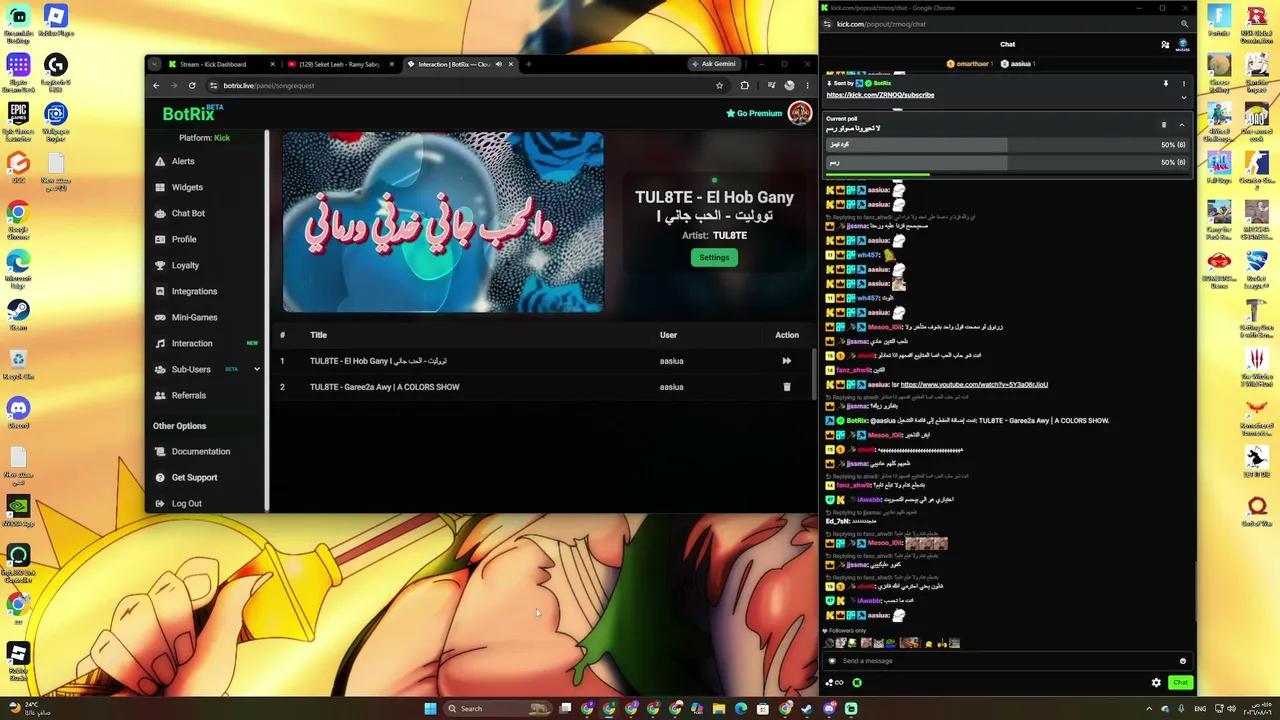Click the Send a message field

click(1007, 661)
